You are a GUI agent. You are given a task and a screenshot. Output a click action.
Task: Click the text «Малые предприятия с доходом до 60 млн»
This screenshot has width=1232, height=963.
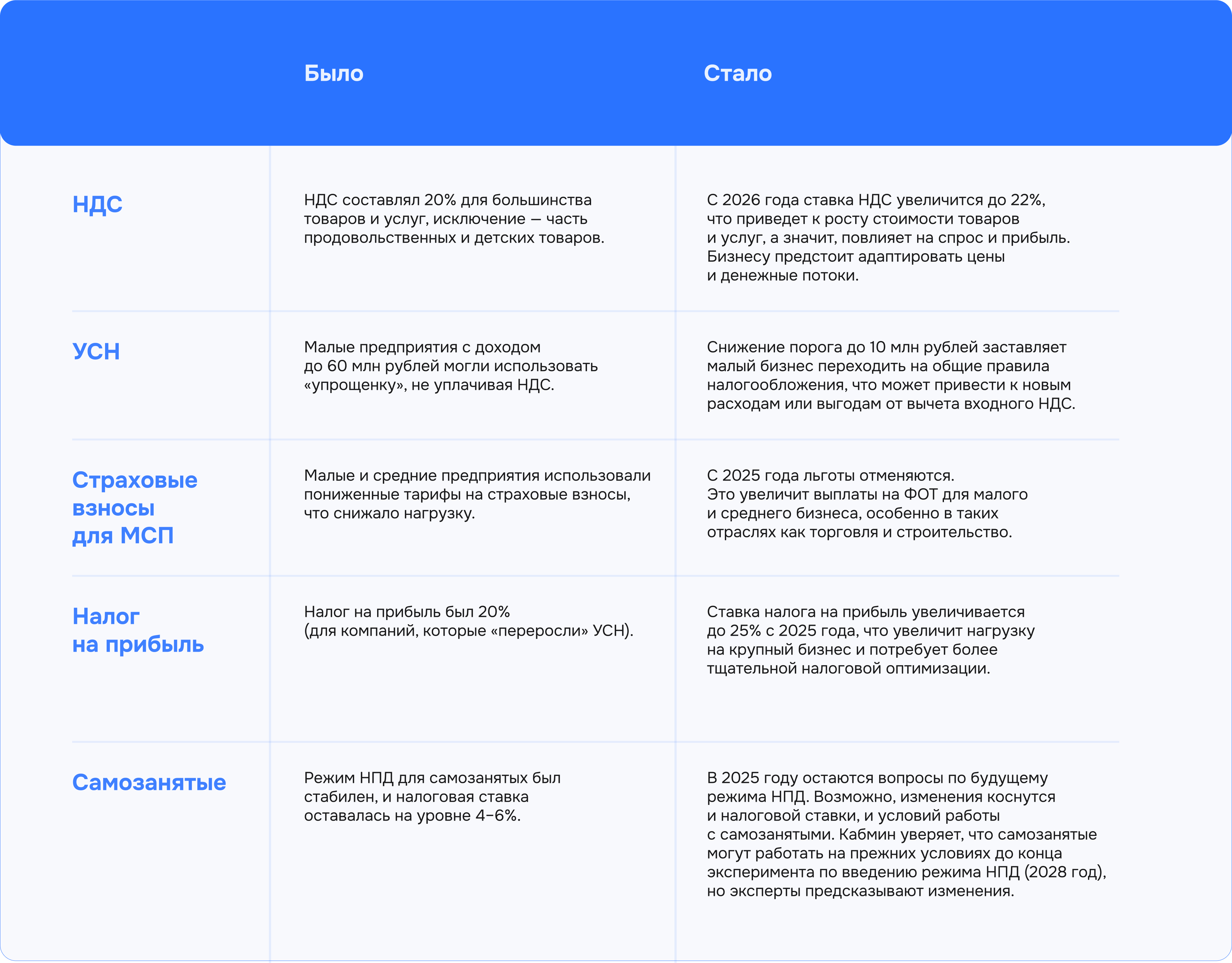coord(450,366)
